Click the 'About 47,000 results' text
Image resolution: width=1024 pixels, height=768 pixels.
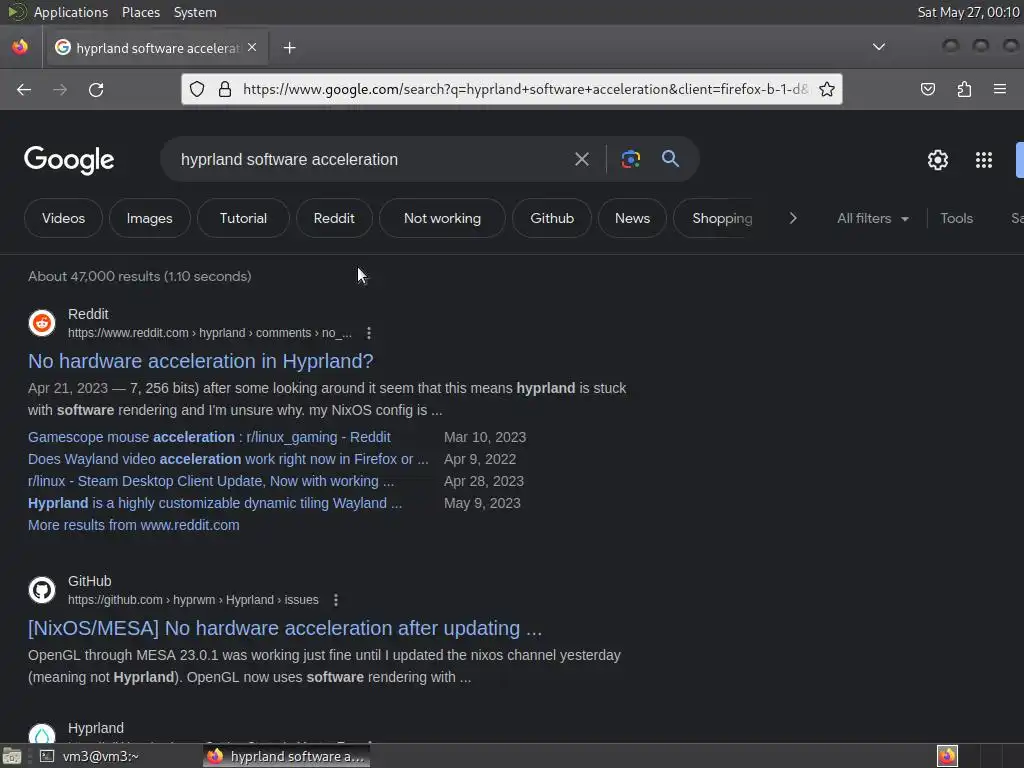pyautogui.click(x=140, y=276)
